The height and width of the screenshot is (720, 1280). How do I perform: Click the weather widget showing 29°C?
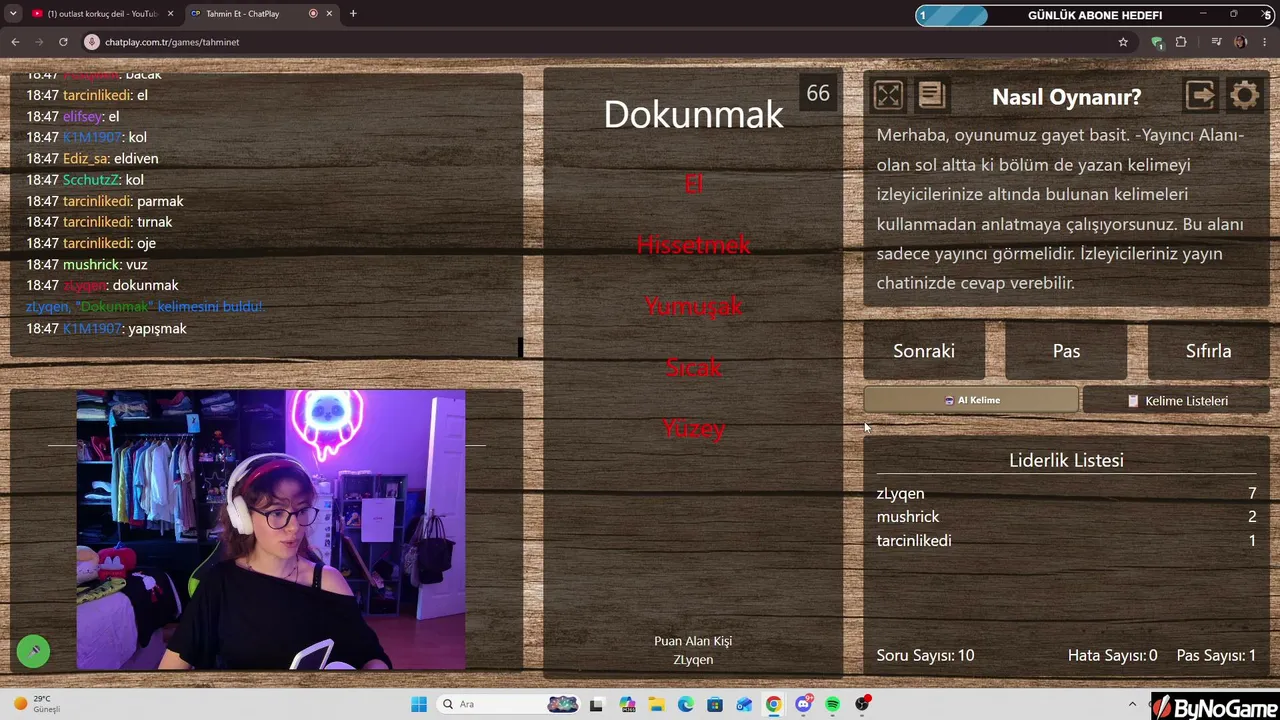tap(37, 704)
